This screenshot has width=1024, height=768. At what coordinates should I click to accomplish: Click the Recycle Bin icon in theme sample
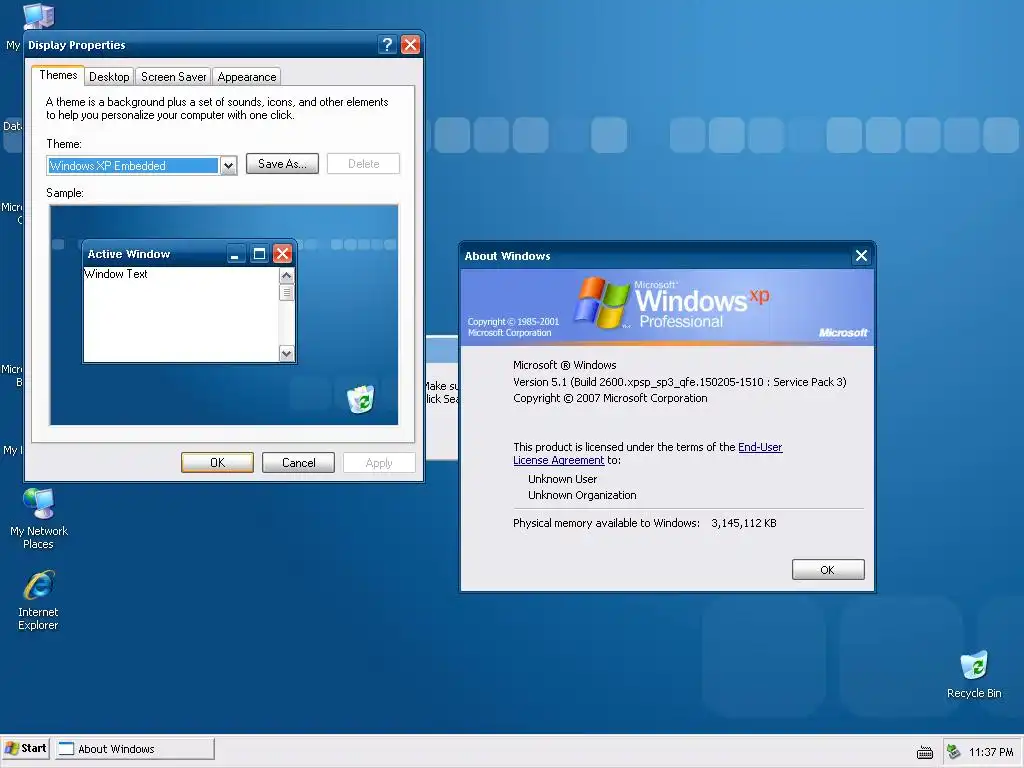pos(360,399)
